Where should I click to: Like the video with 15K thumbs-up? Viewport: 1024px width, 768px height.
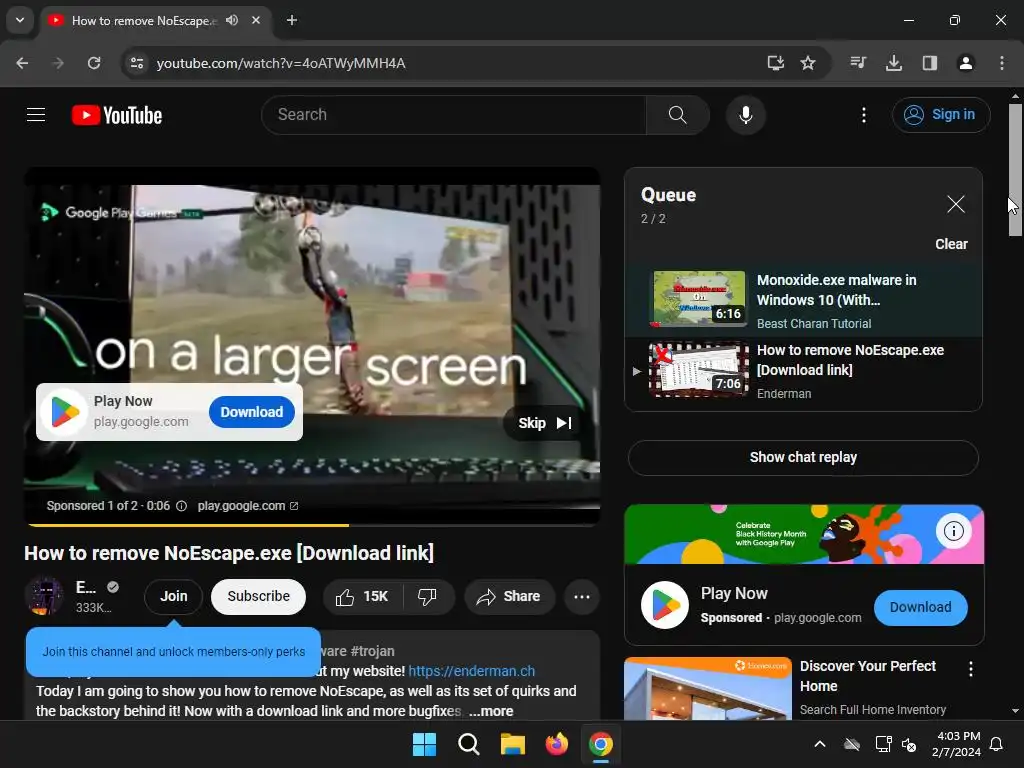363,596
